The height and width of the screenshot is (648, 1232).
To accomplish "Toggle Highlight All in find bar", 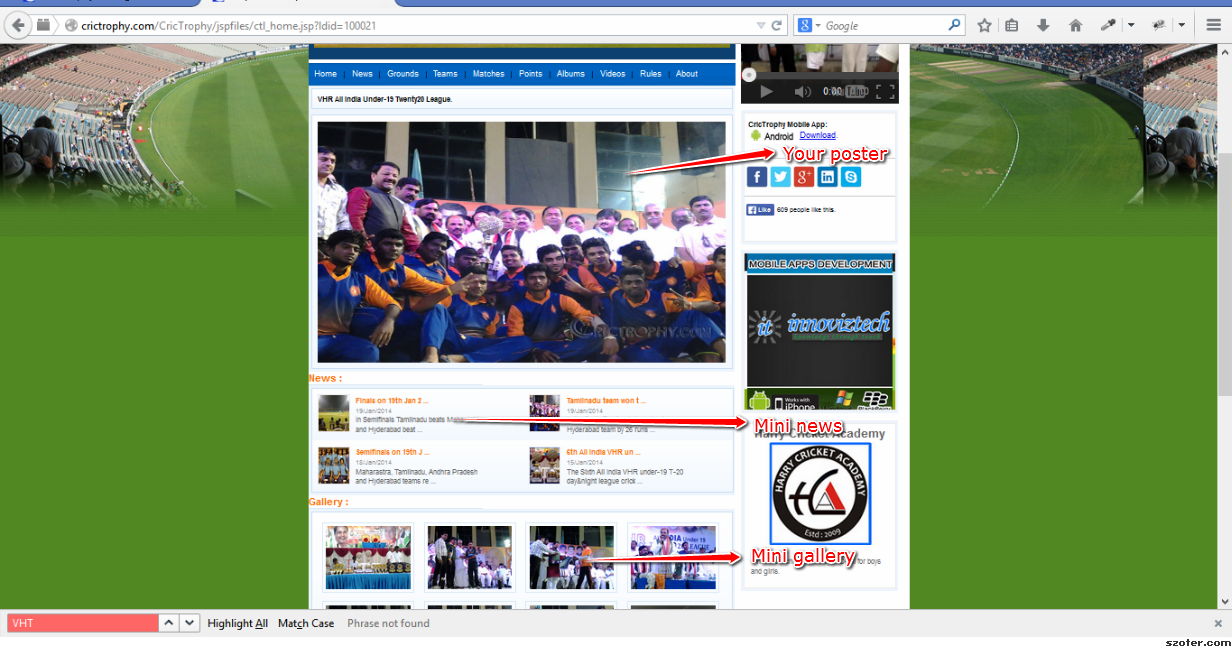I will click(237, 623).
